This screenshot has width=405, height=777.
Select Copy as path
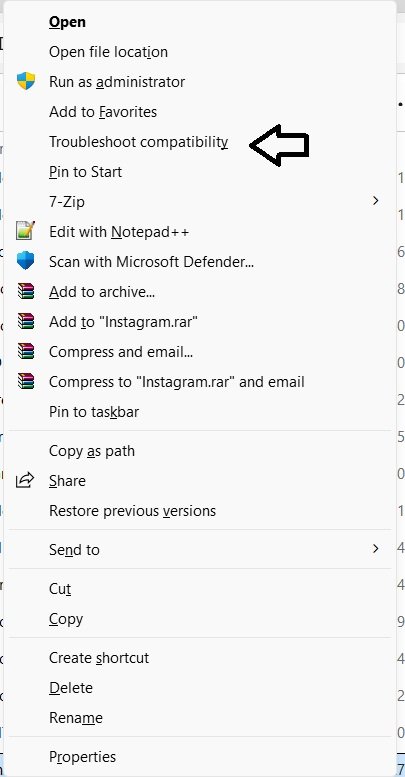click(92, 451)
